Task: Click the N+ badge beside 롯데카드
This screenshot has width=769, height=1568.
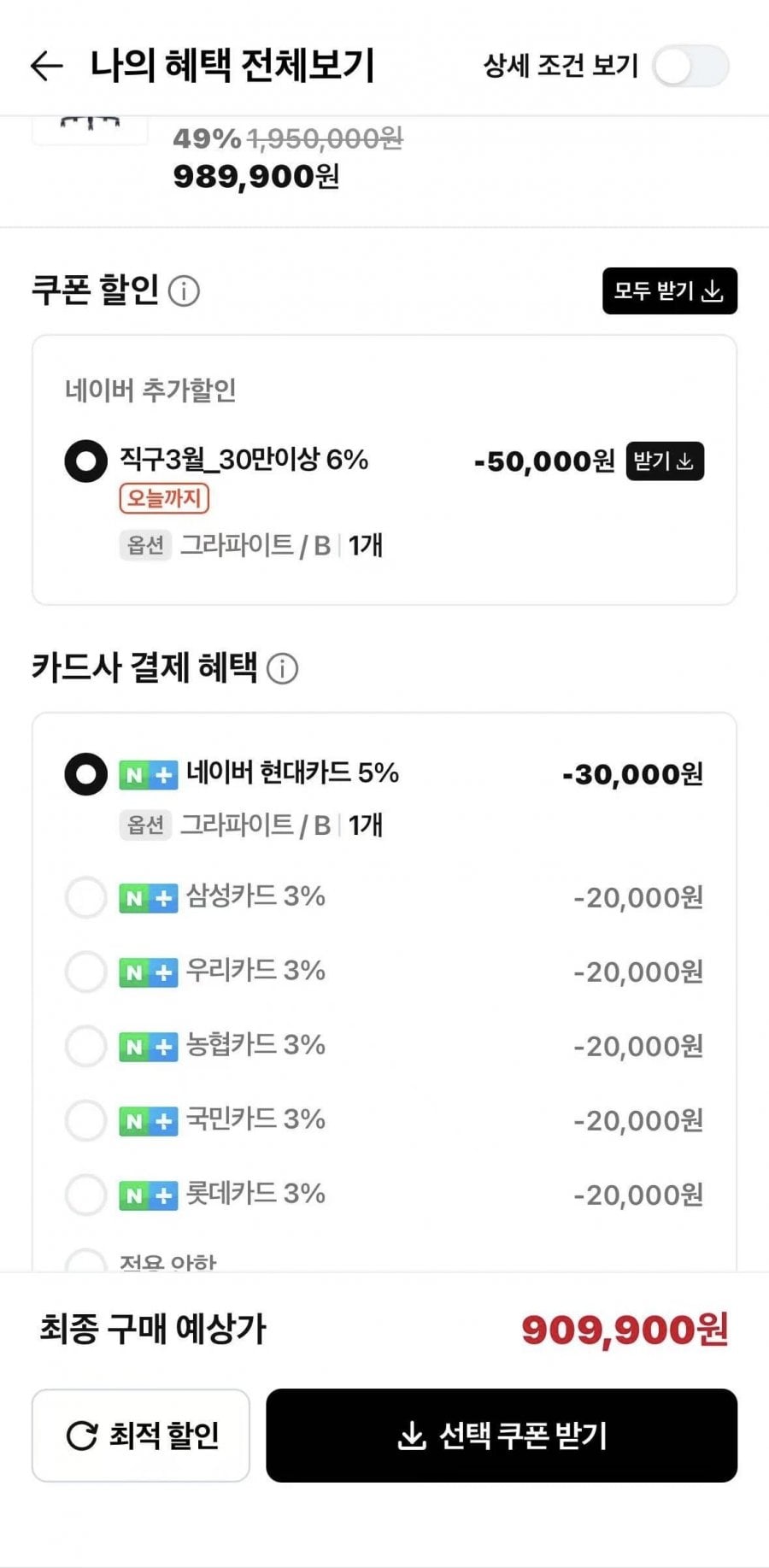Action: tap(148, 1195)
